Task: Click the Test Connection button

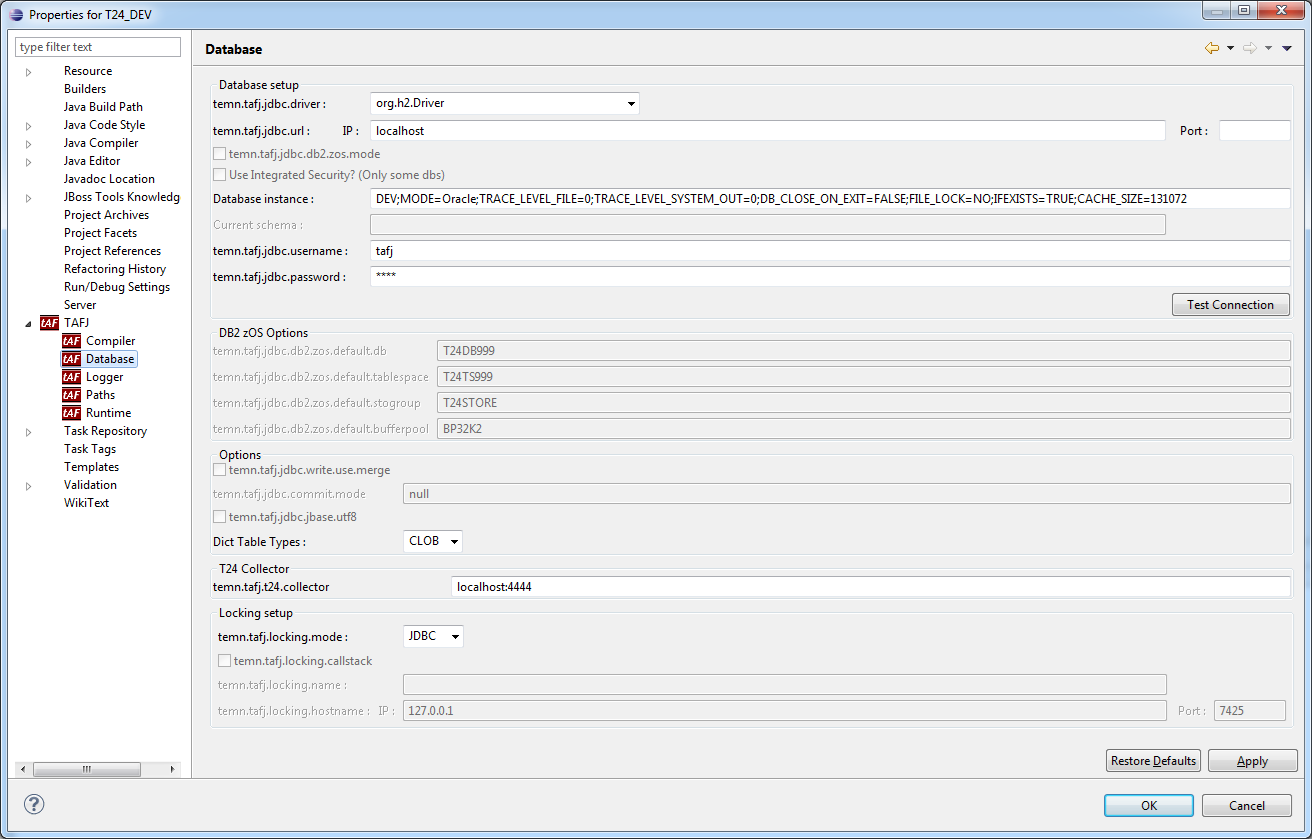Action: (x=1230, y=305)
